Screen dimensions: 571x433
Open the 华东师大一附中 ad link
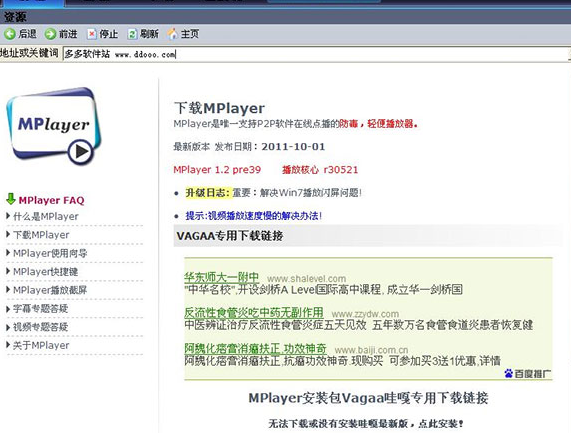[221, 277]
